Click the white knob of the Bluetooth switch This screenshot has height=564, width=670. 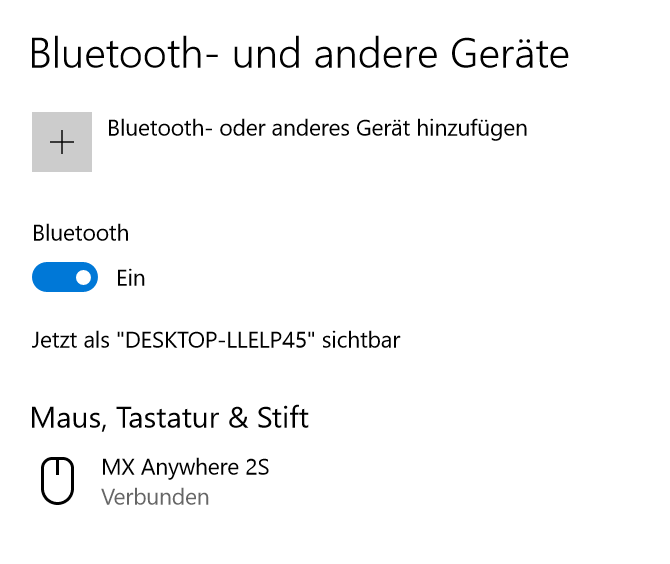(x=83, y=277)
